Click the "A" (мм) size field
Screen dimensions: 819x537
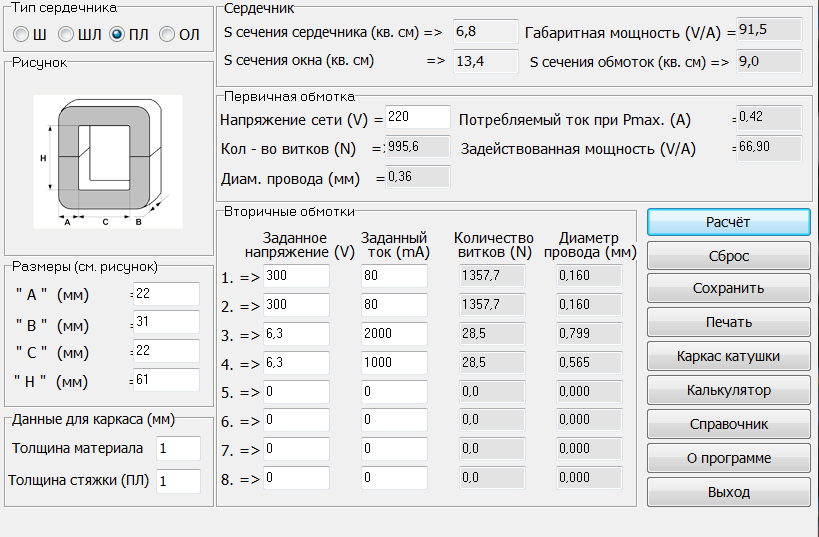(x=167, y=294)
